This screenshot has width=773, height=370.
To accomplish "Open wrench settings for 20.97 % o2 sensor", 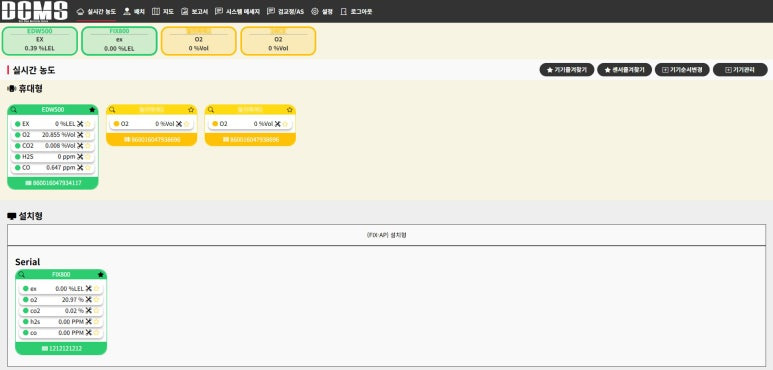I will 89,299.
